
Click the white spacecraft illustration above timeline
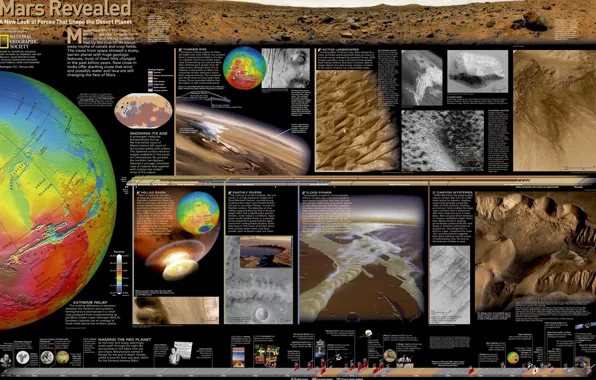point(368,333)
